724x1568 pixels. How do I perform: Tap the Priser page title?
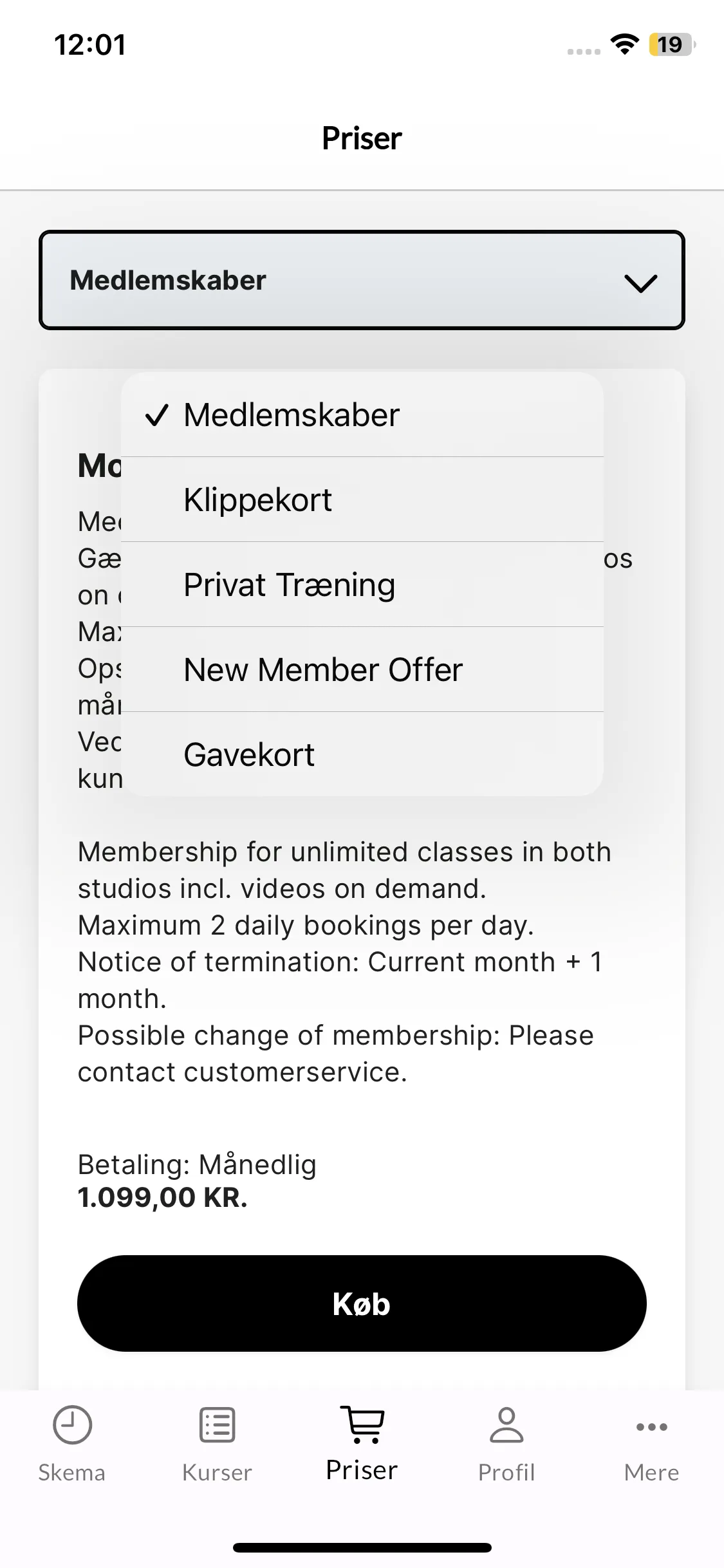tap(362, 138)
